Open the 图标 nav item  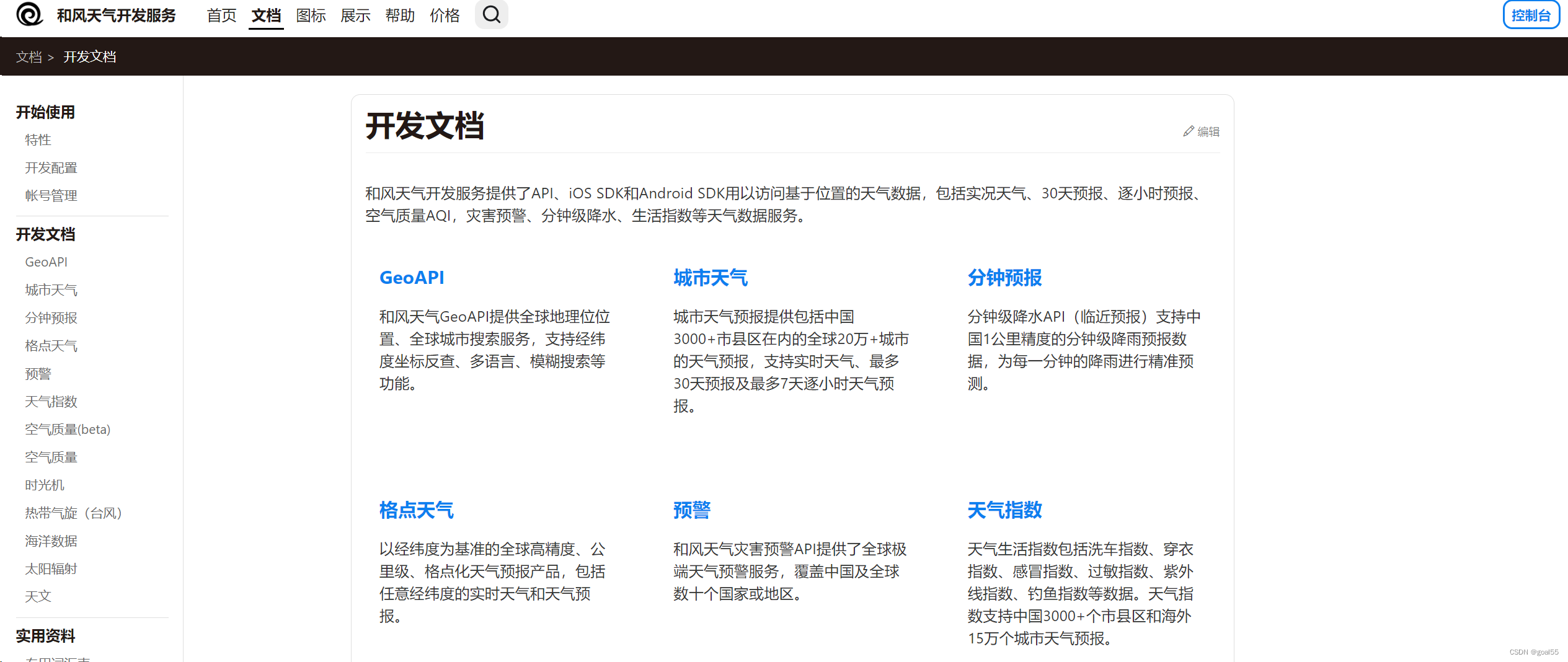311,15
